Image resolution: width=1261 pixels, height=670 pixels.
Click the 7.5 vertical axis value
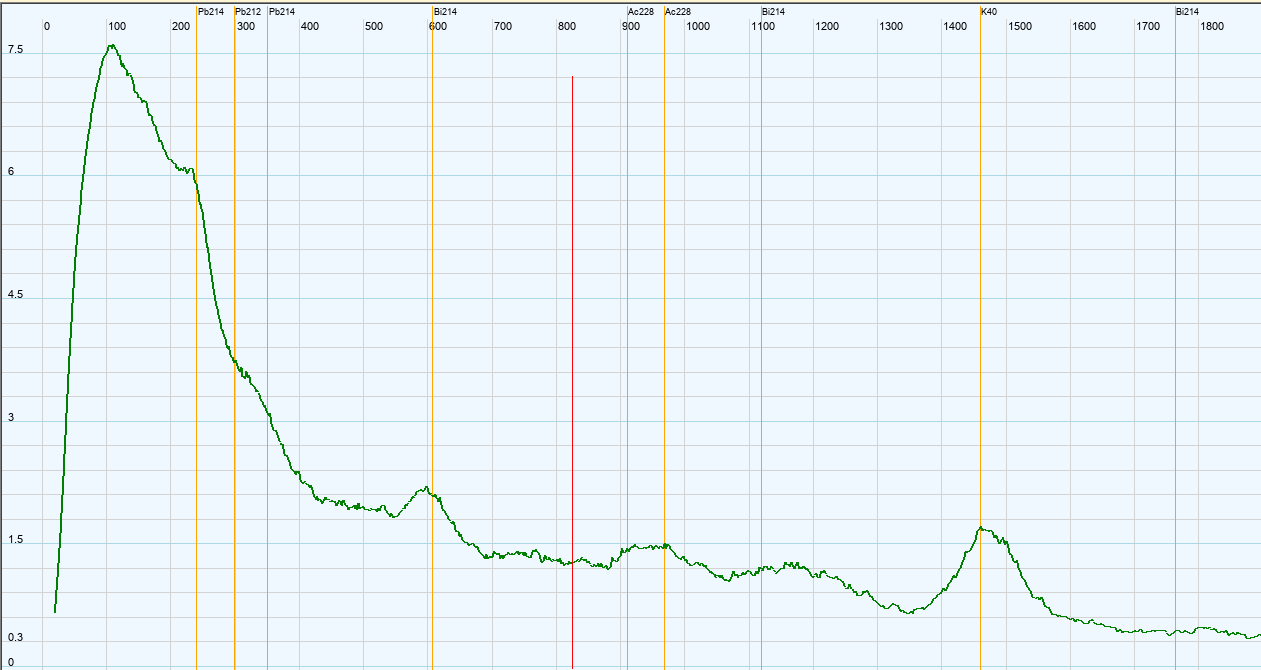[15, 49]
